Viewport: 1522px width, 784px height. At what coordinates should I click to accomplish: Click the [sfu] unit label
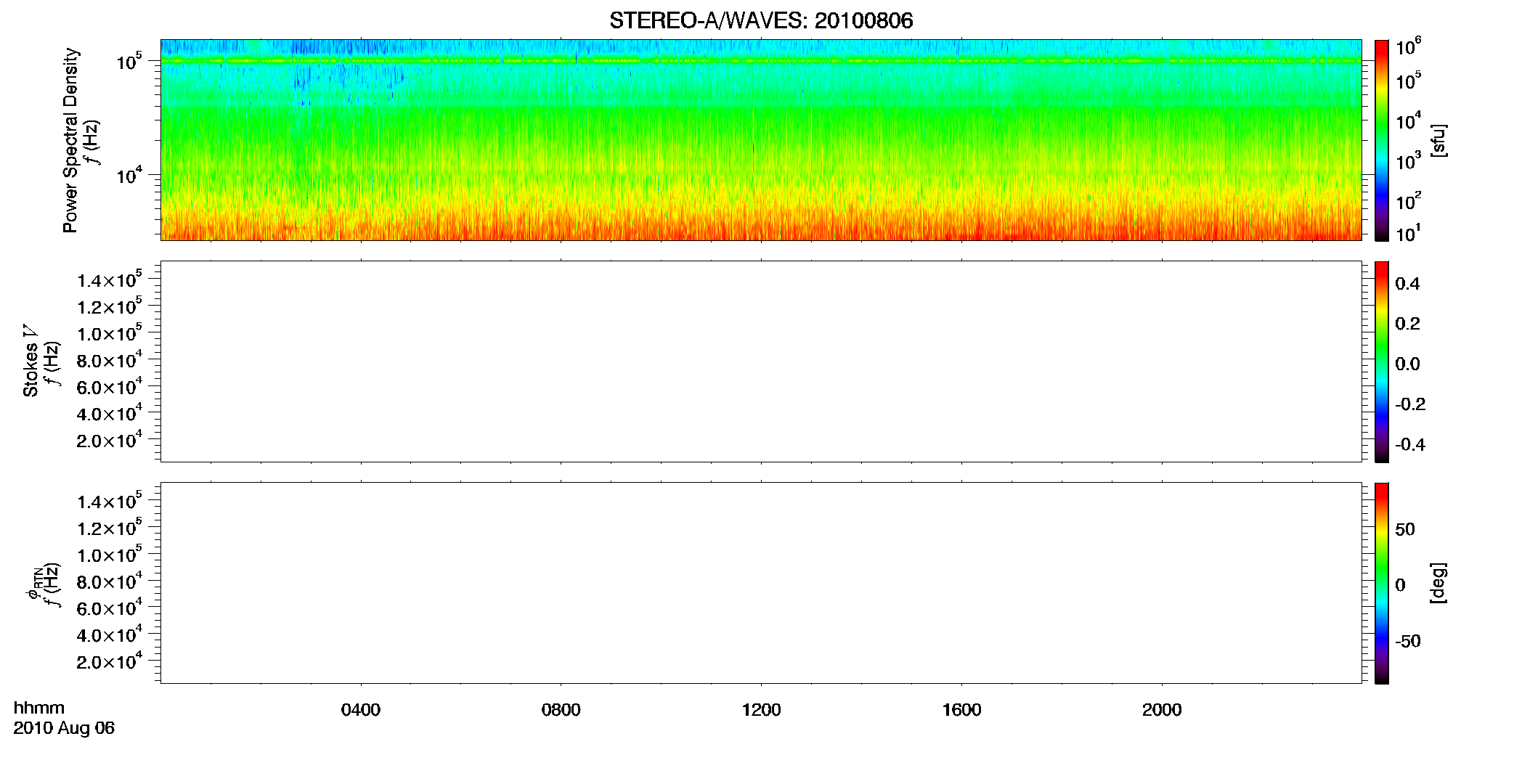point(1438,140)
